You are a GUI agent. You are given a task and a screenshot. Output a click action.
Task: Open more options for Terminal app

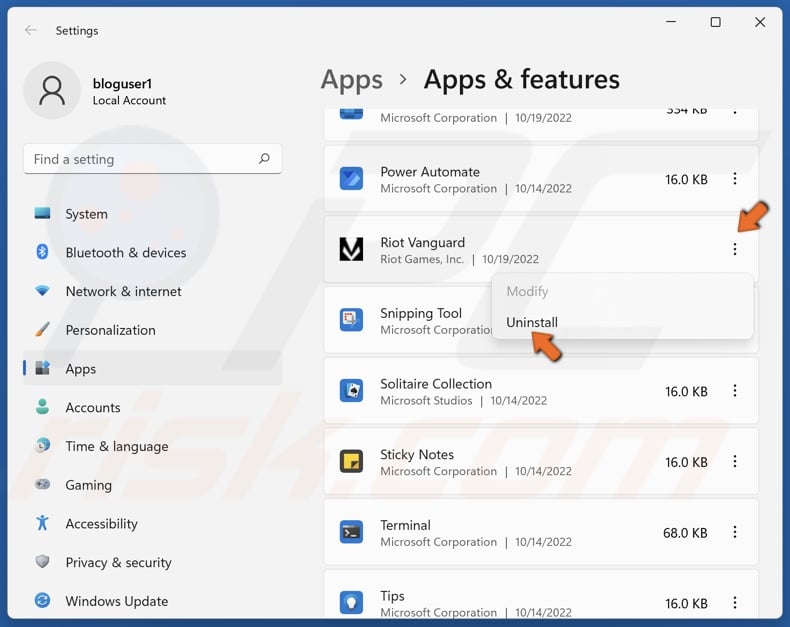[x=735, y=533]
